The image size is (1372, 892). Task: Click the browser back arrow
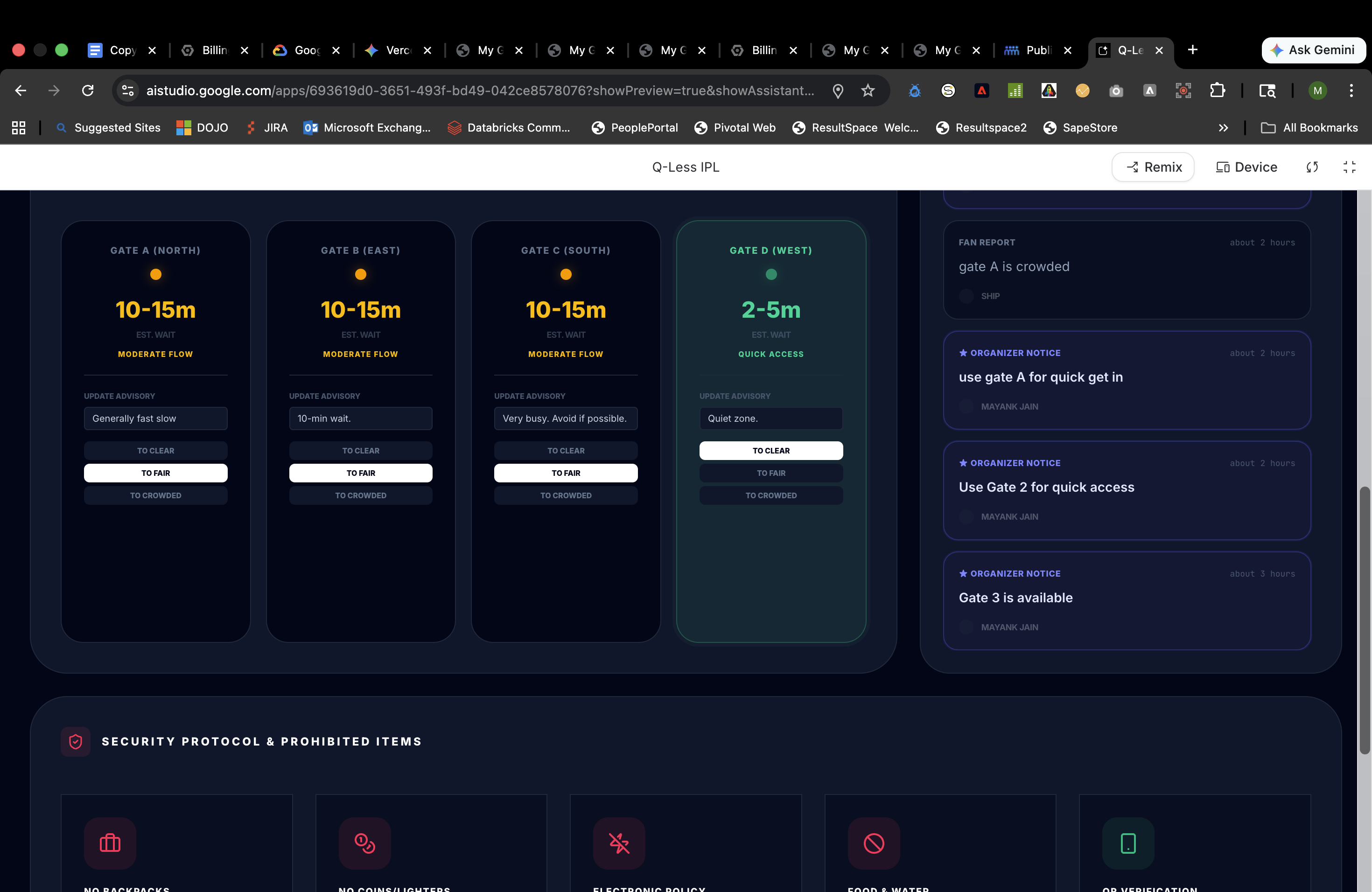21,91
